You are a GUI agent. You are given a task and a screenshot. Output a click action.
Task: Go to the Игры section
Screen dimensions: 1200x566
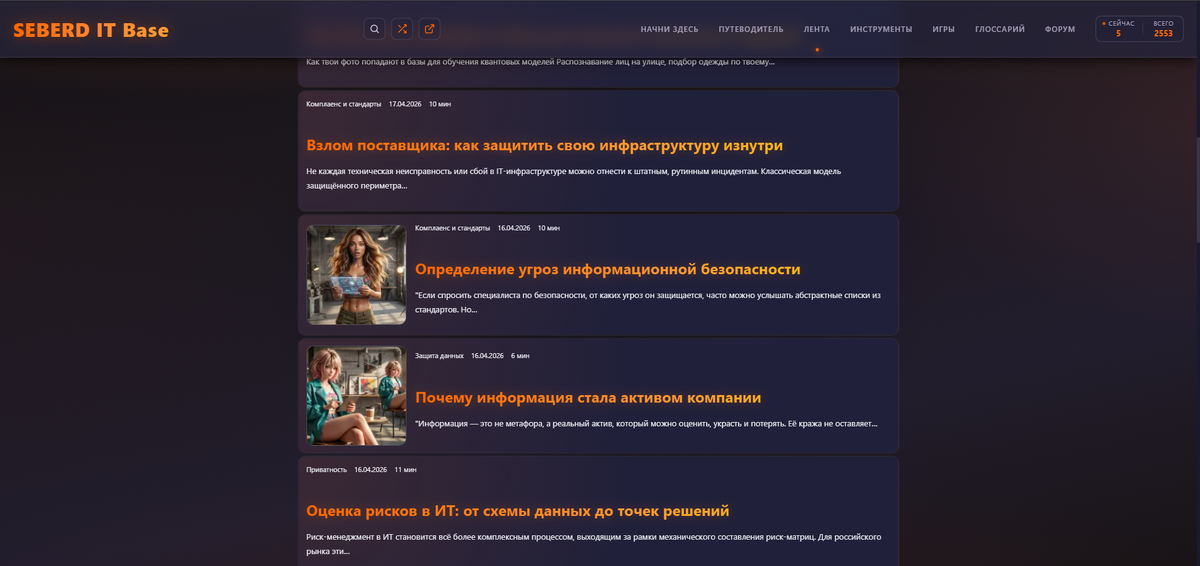(x=943, y=30)
